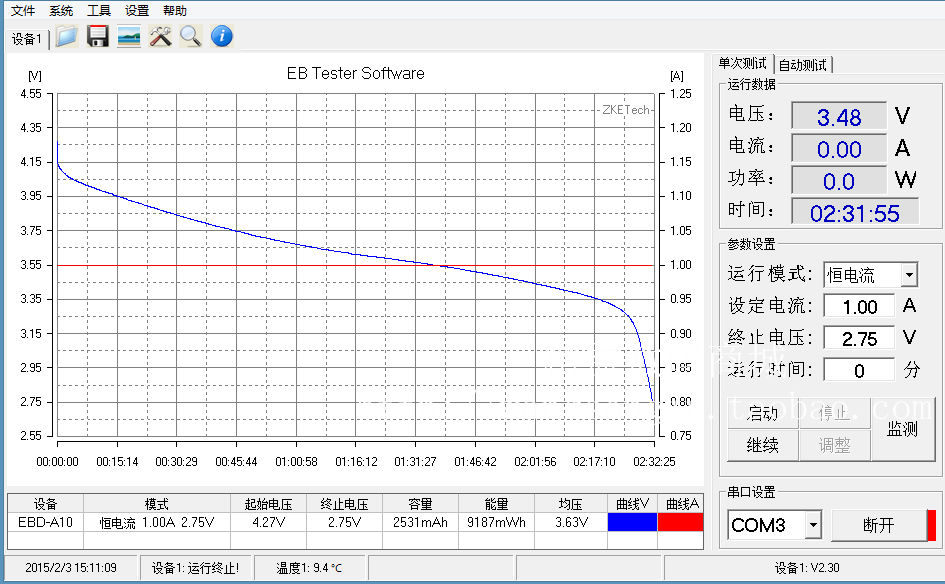The width and height of the screenshot is (945, 584).
Task: Click the 起始电压 column header
Action: coord(268,503)
